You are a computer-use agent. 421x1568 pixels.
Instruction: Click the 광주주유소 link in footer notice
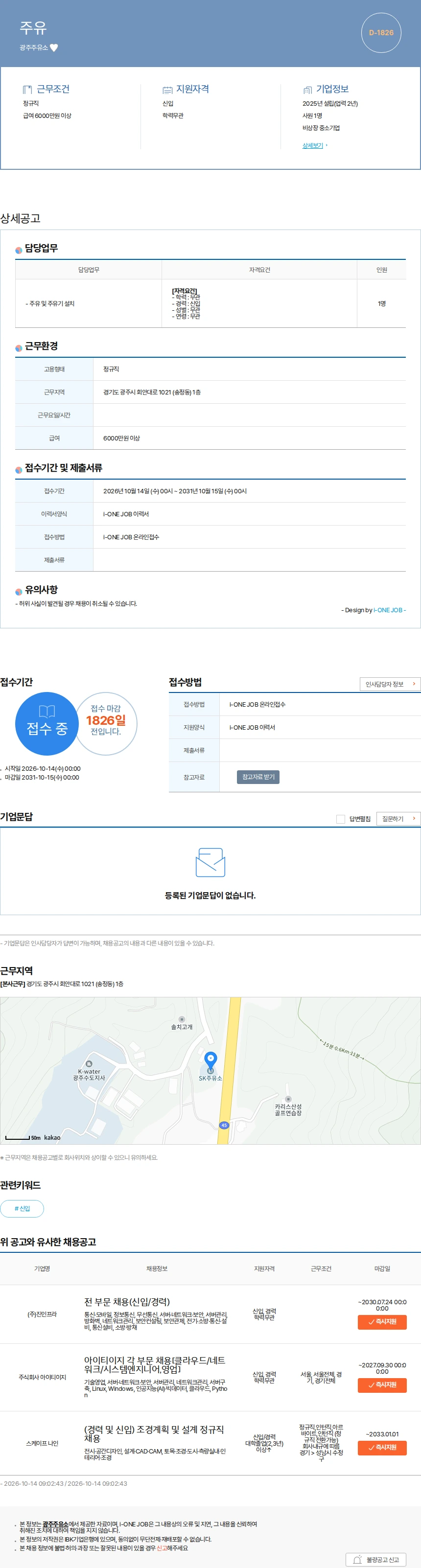pos(55,1524)
